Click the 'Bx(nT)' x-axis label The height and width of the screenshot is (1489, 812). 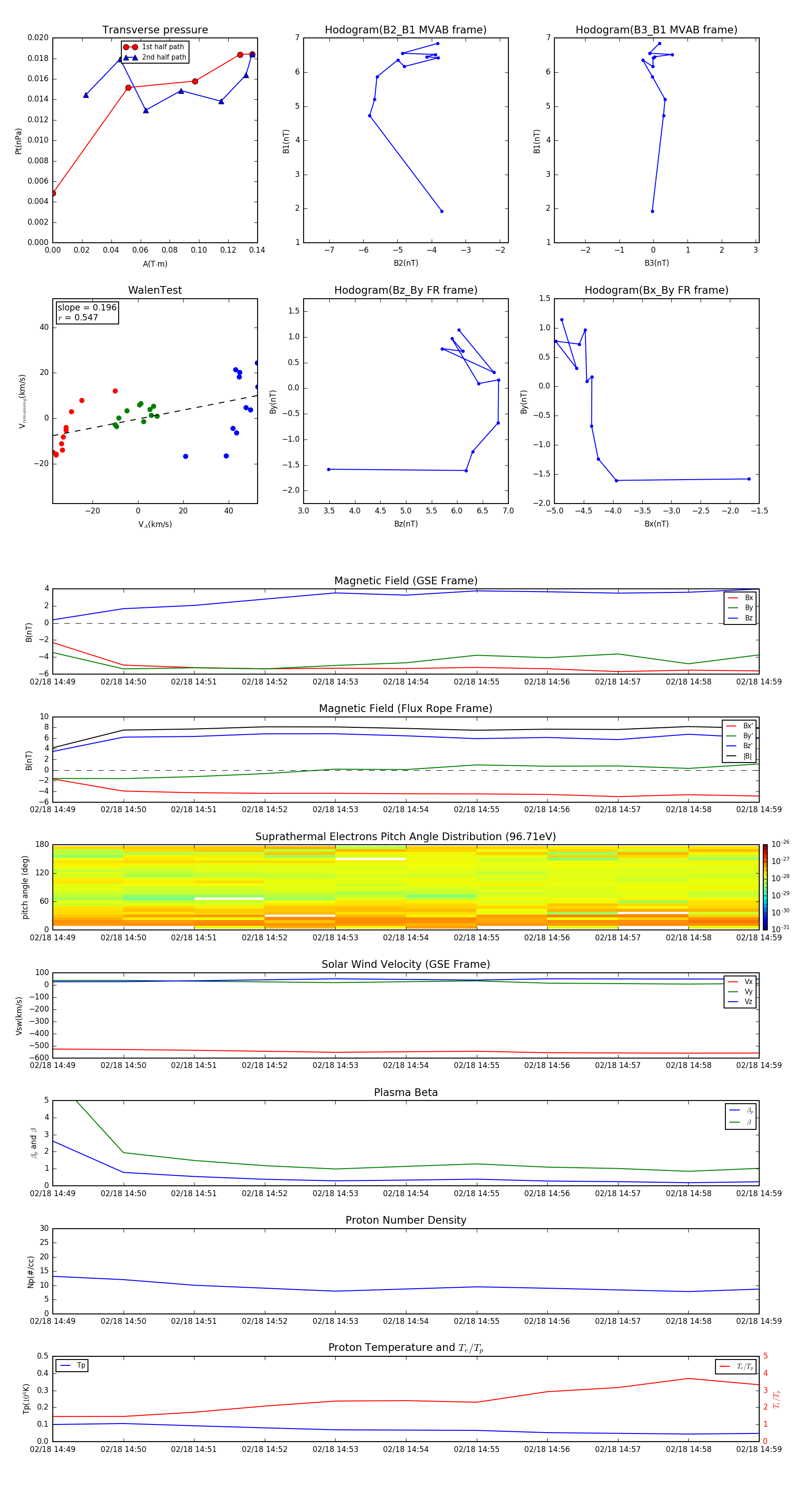point(656,524)
